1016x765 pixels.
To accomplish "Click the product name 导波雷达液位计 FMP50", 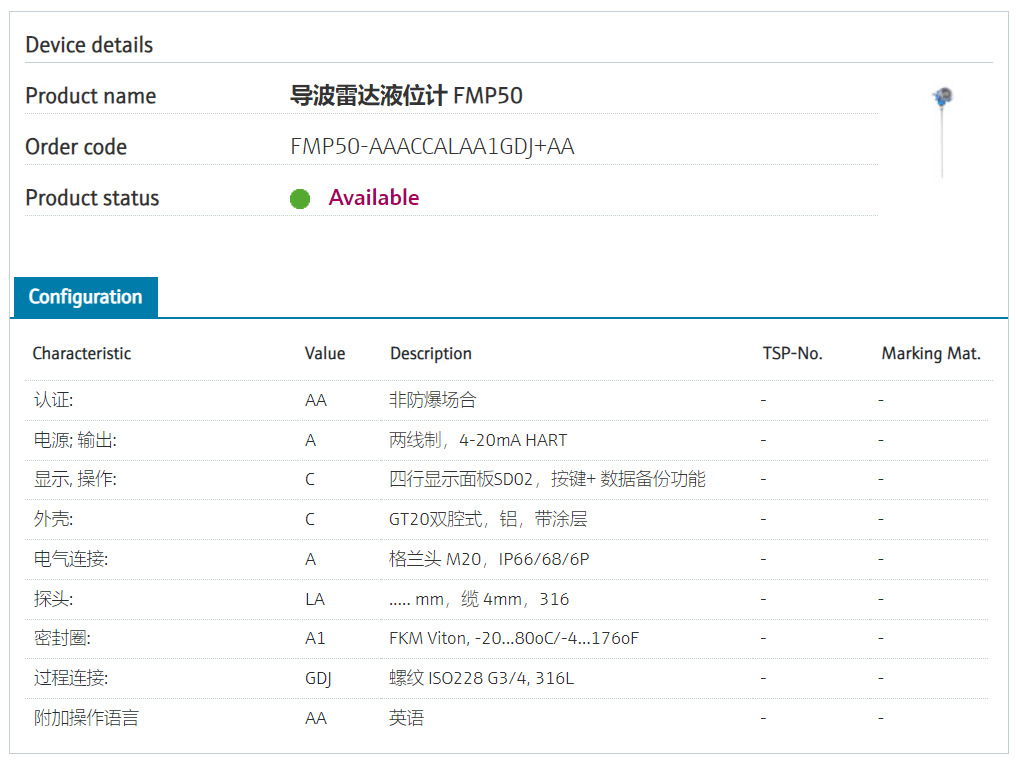I will 406,96.
